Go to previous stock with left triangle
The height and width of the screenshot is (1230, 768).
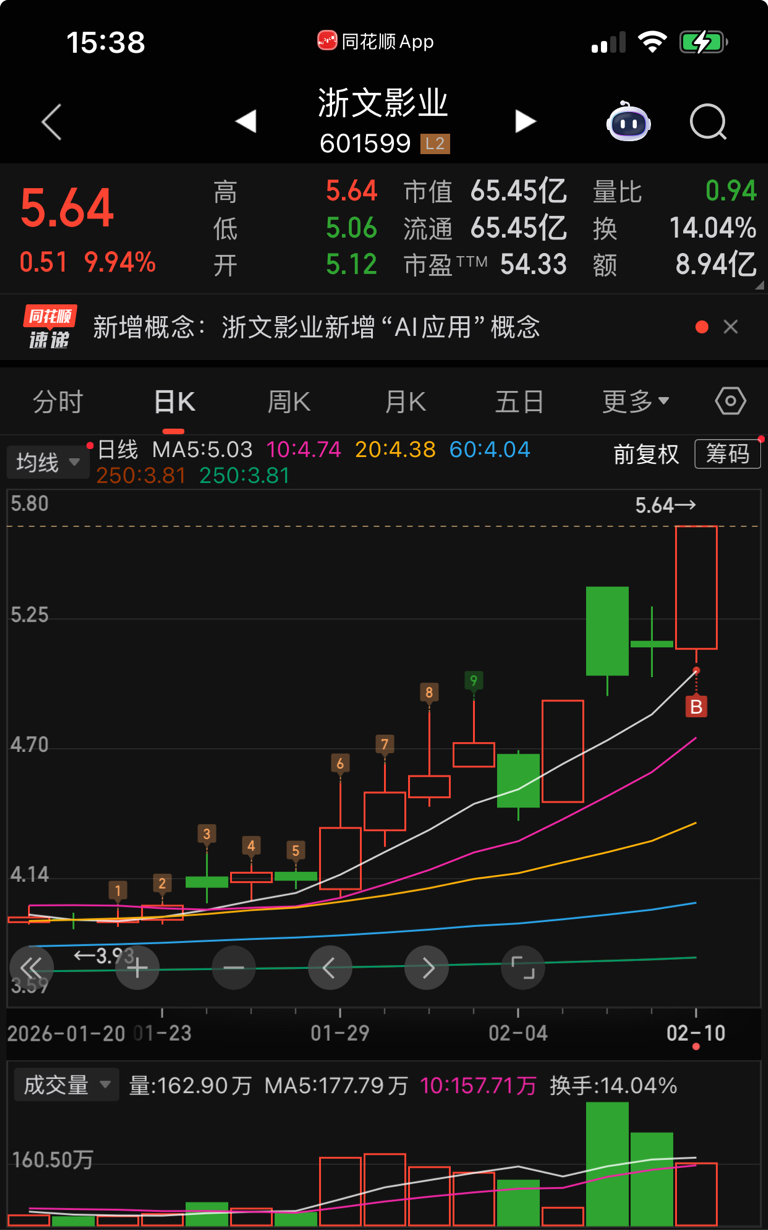246,122
